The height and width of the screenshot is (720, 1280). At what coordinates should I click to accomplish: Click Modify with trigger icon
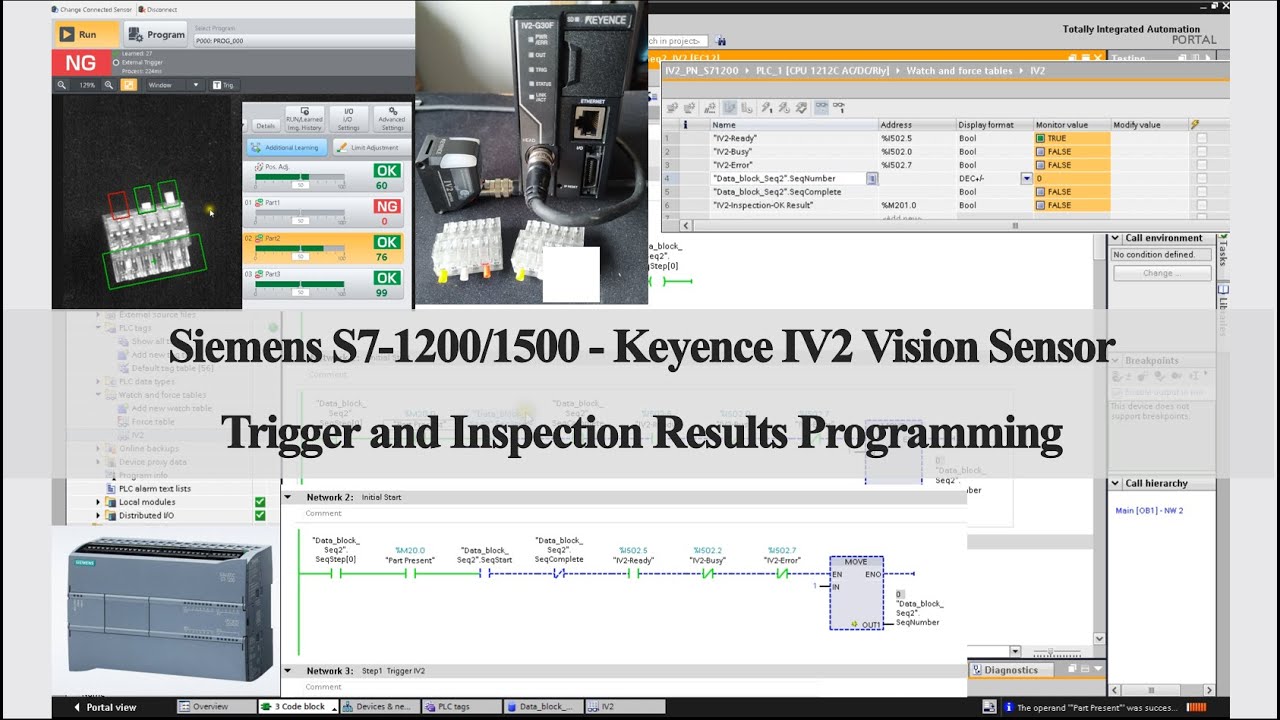coord(783,107)
